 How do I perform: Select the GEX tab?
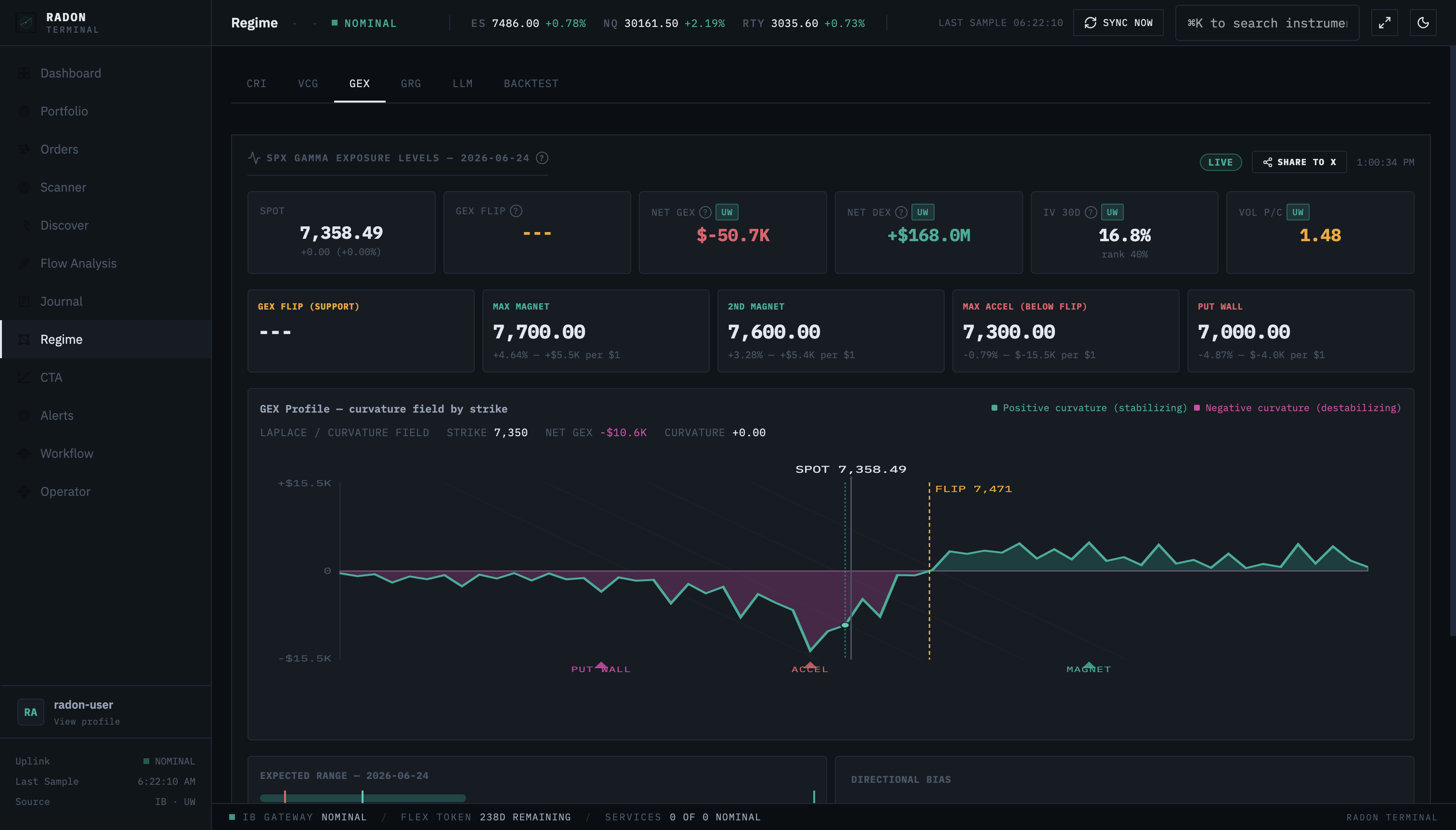[x=360, y=83]
